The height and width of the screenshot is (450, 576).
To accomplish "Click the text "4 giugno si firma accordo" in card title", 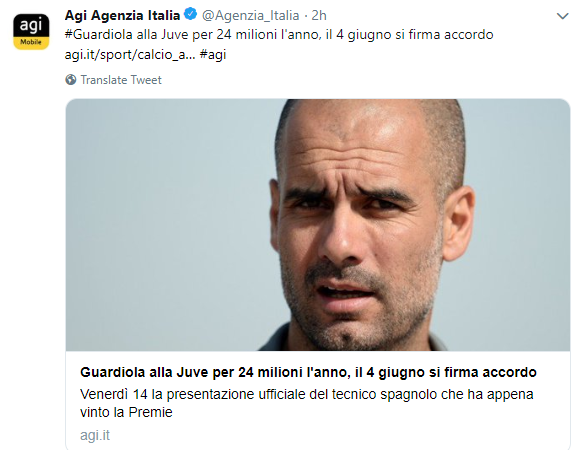I will click(x=451, y=372).
